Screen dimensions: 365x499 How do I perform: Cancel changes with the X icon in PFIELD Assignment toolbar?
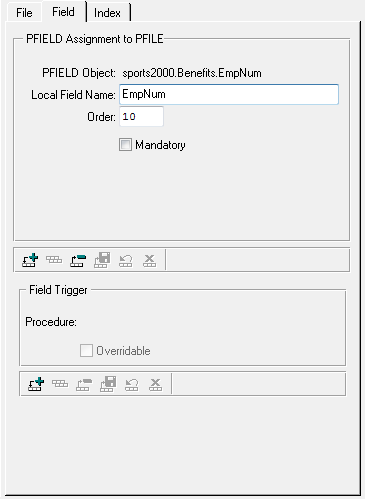click(149, 260)
